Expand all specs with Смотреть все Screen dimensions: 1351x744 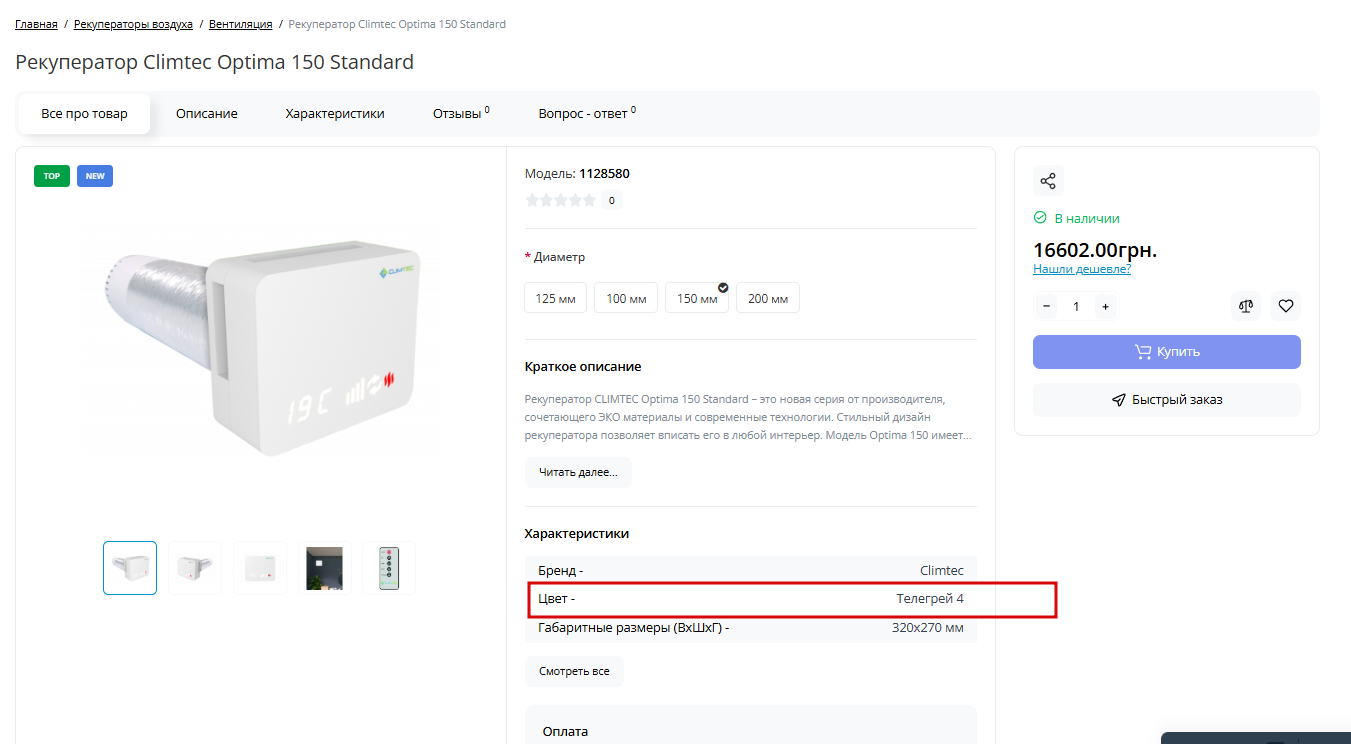[574, 671]
